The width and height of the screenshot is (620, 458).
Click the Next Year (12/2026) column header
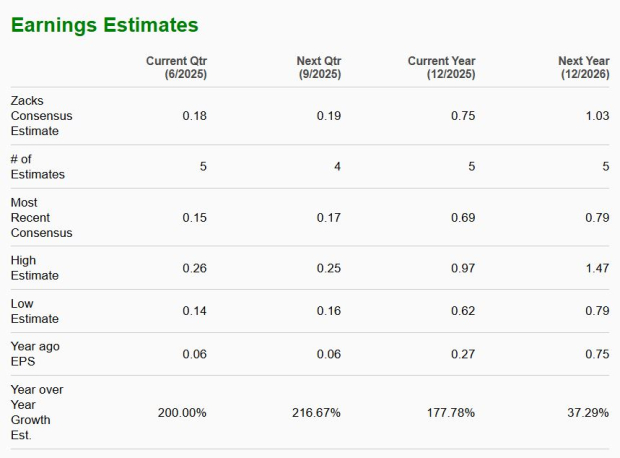[583, 68]
